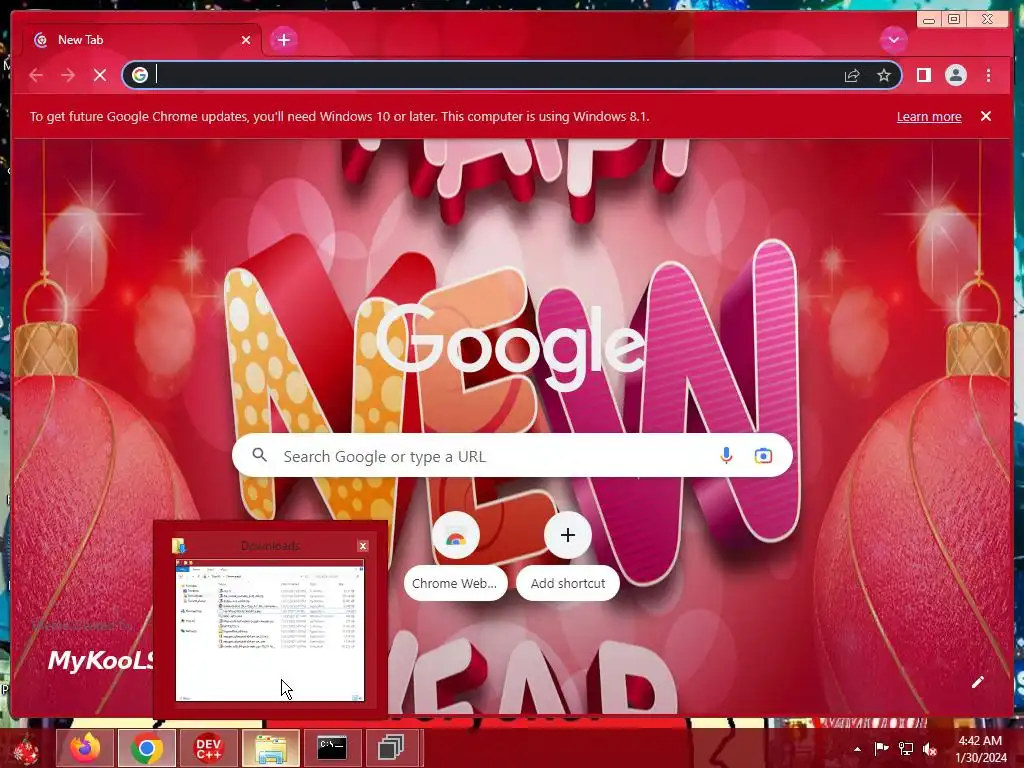Open the tab search dropdown arrow

pos(893,40)
